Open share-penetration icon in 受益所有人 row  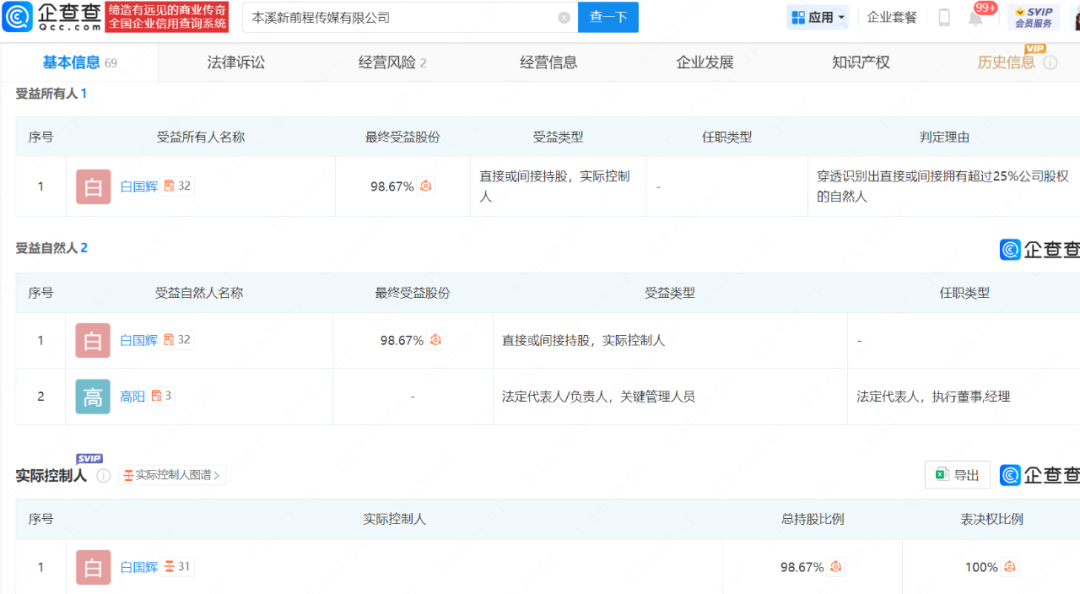[426, 186]
